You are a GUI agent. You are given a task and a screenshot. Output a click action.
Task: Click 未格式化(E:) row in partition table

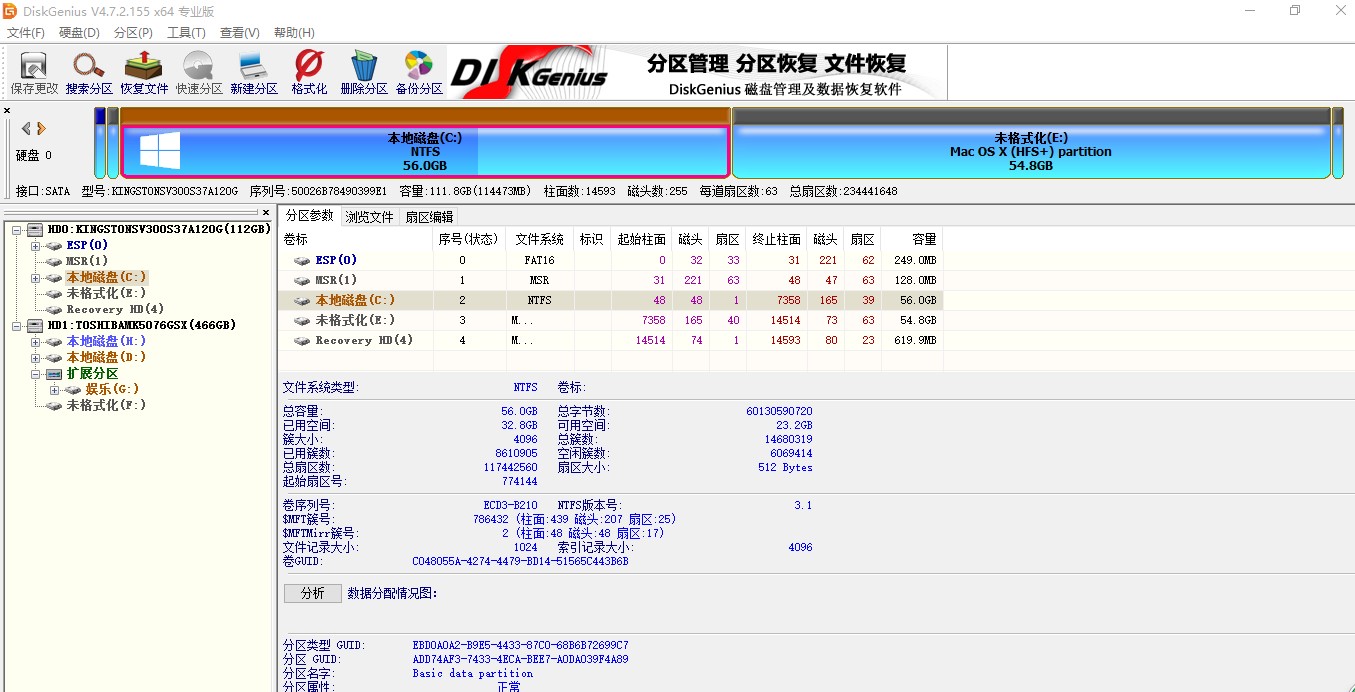[x=610, y=320]
